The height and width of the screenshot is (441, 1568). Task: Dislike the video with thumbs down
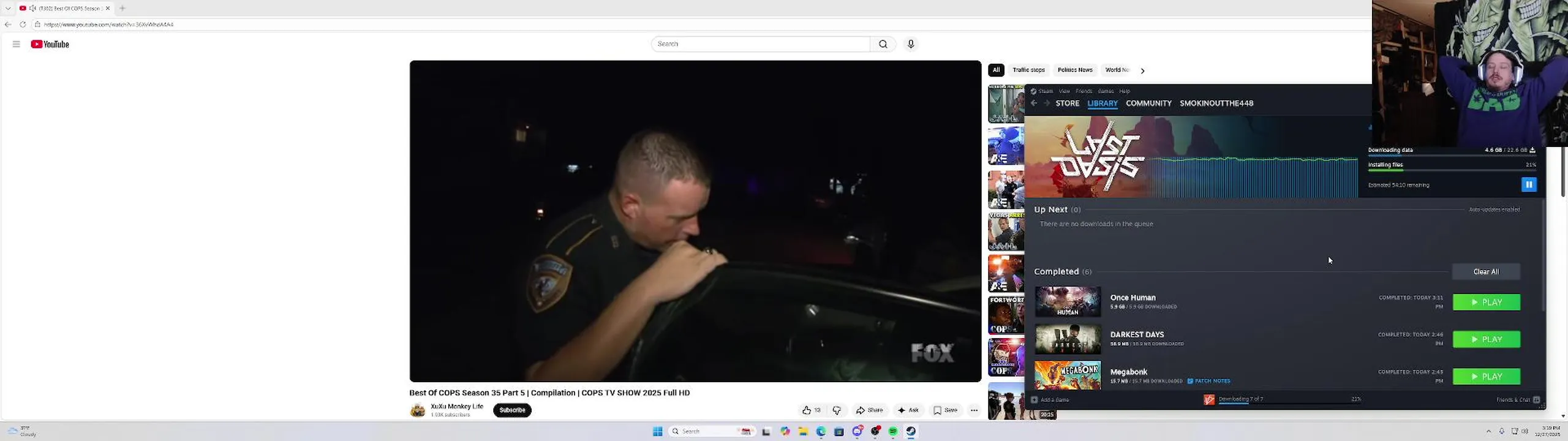[x=836, y=410]
